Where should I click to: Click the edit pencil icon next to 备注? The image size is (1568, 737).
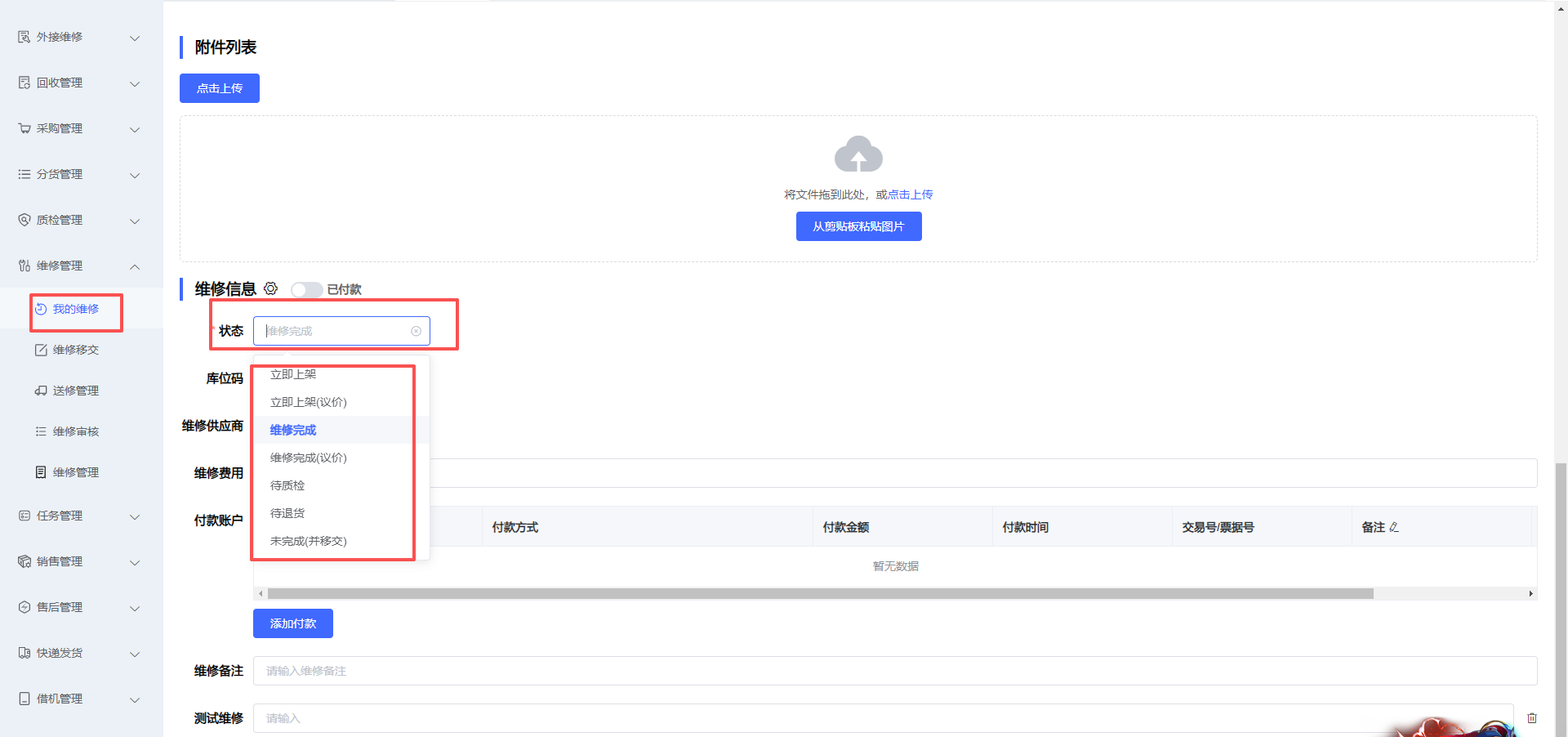click(1394, 527)
